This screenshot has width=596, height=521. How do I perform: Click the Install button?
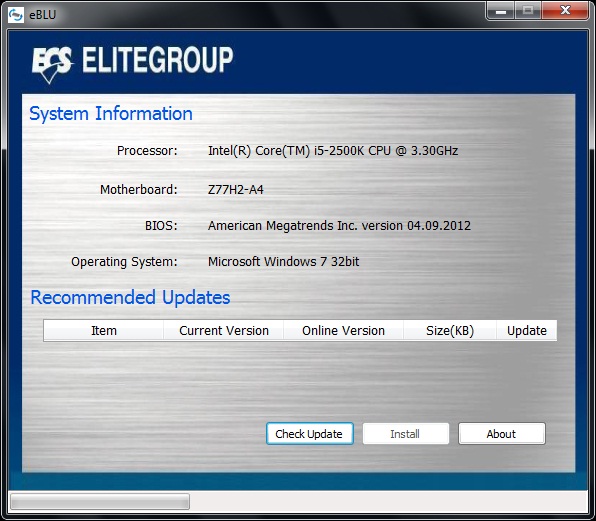[x=406, y=434]
